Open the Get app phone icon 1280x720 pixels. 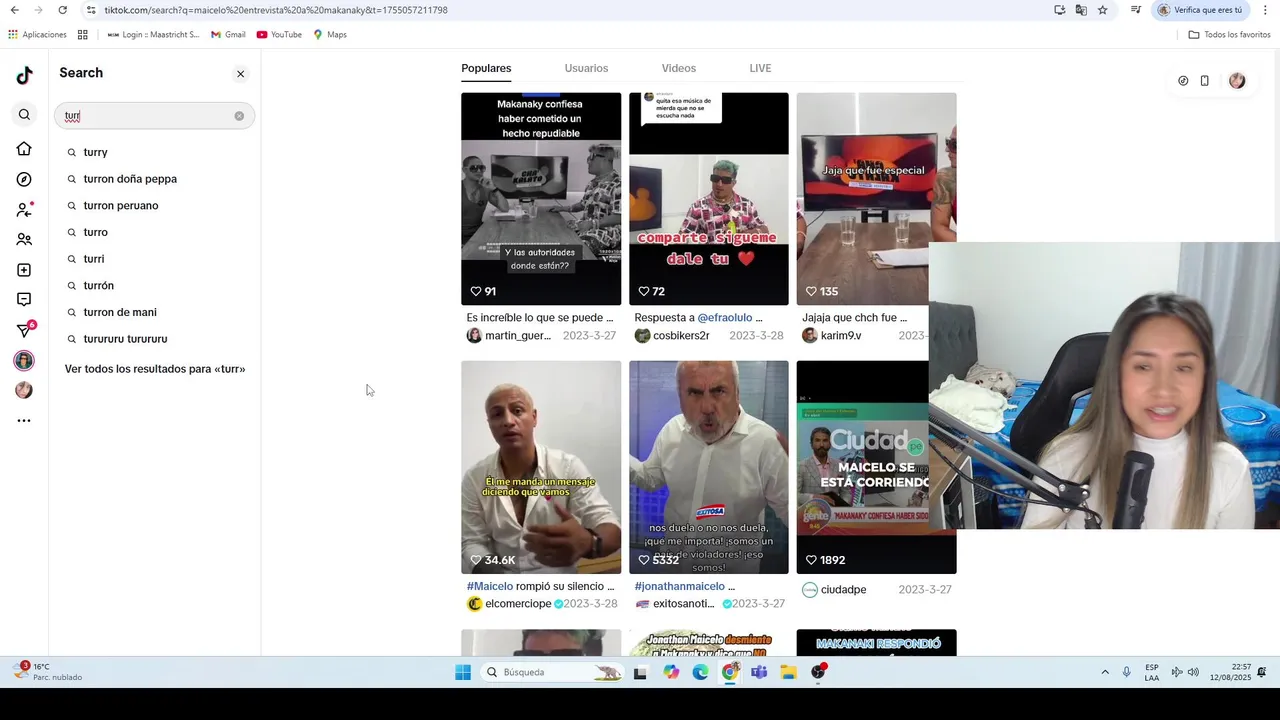pyautogui.click(x=1205, y=81)
